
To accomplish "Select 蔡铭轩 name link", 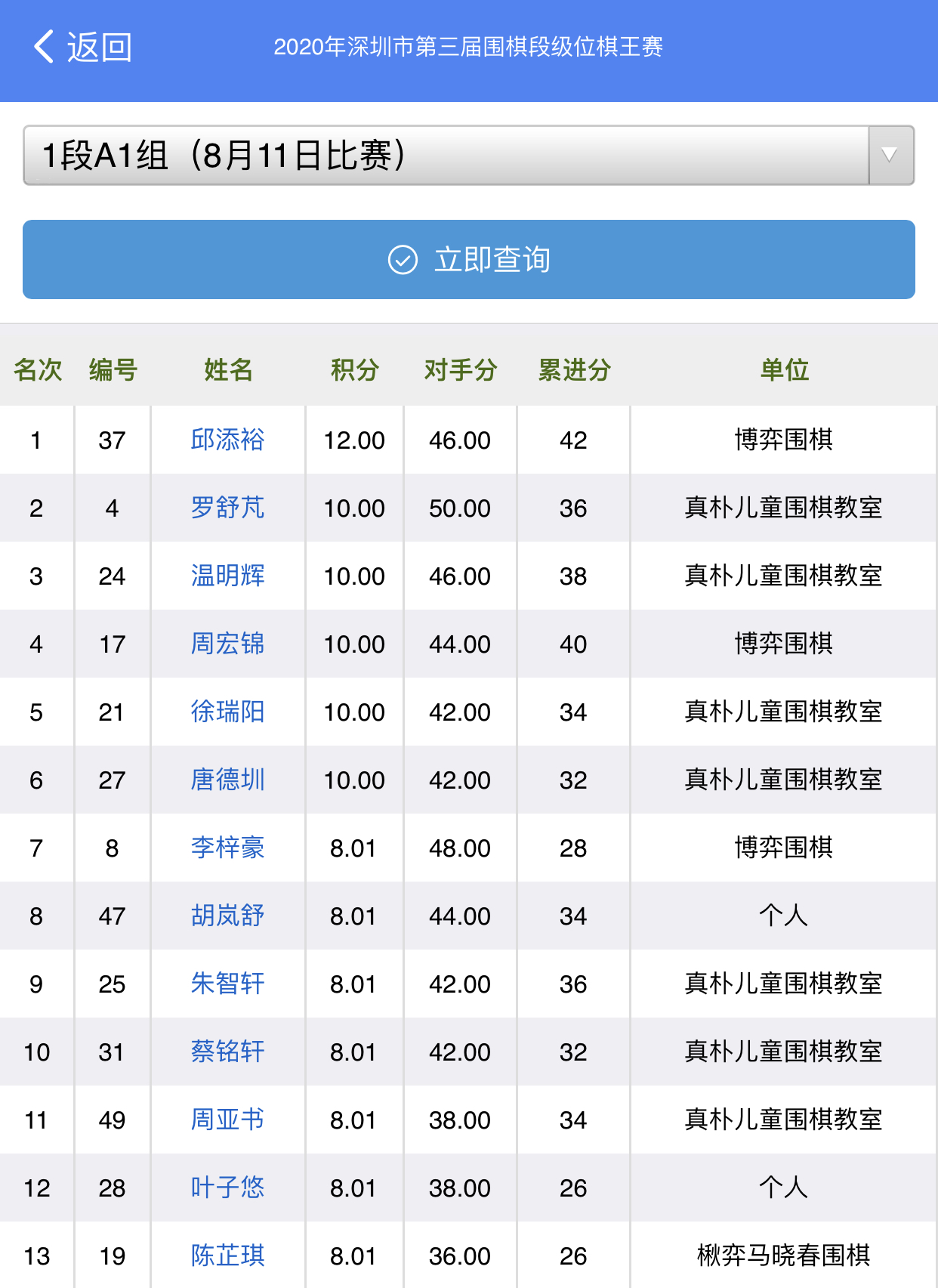I will pyautogui.click(x=227, y=1052).
